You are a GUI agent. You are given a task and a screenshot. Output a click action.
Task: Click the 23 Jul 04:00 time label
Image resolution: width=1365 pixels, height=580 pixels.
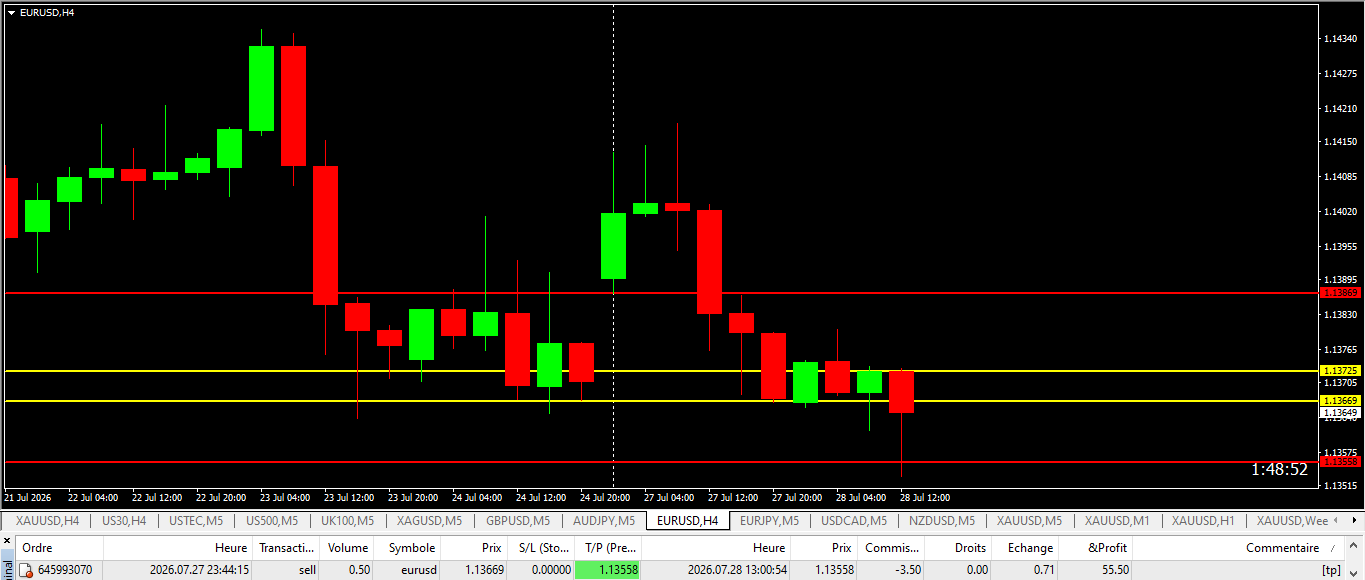pos(287,497)
